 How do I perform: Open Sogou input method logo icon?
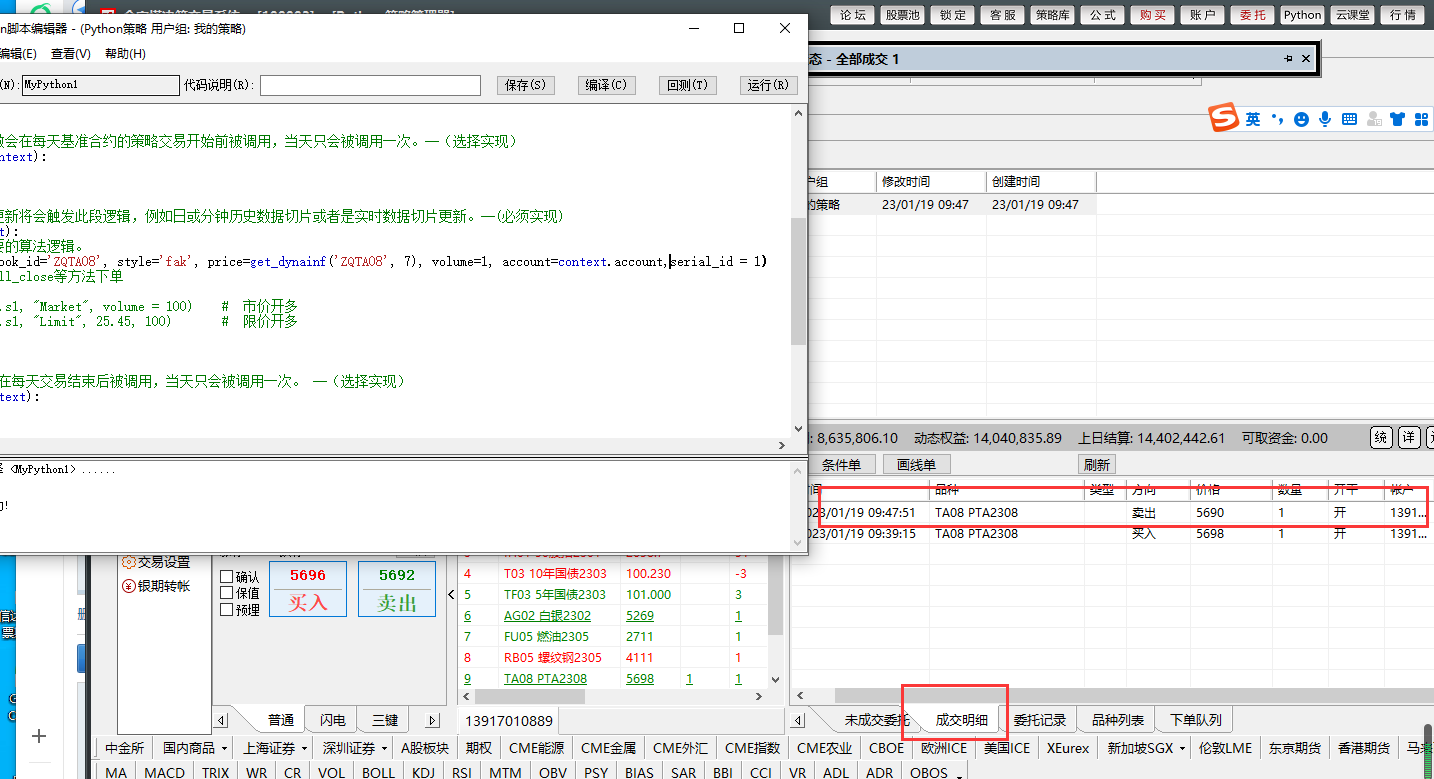click(1224, 118)
